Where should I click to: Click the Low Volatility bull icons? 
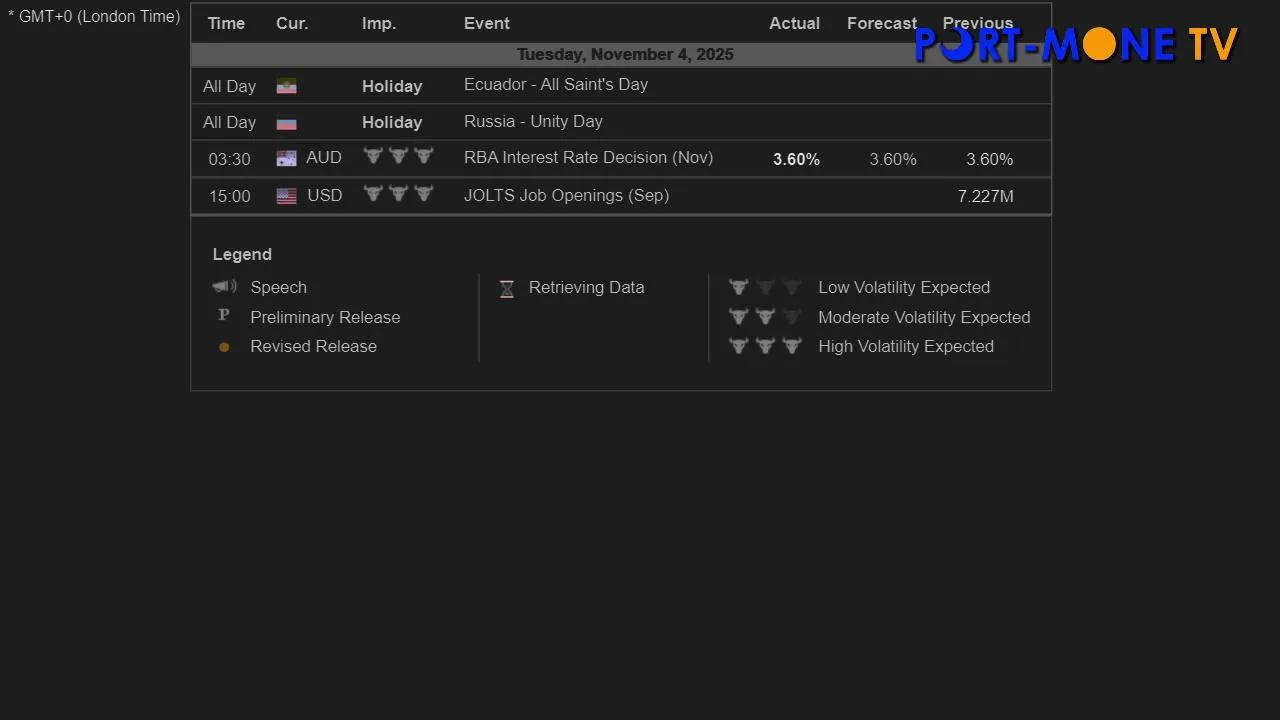tap(765, 287)
